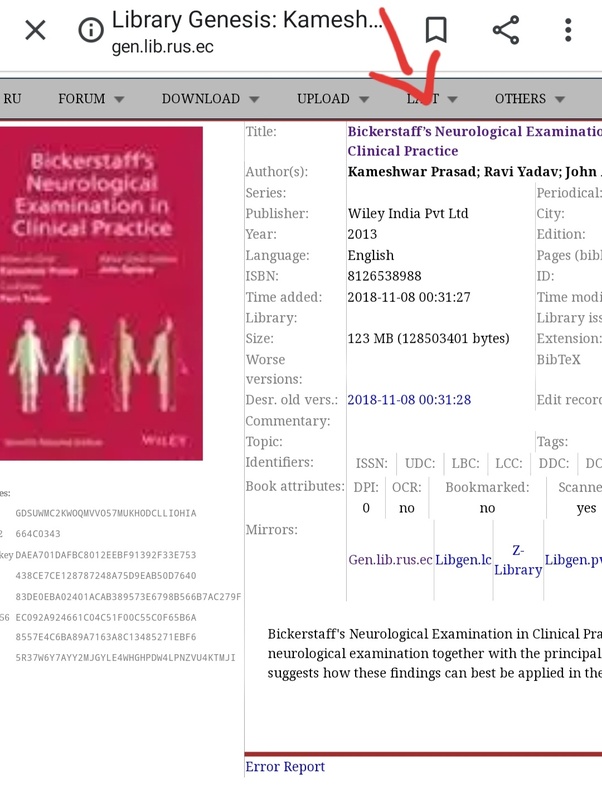Select time added 2018-11-08 00:31:27
The width and height of the screenshot is (602, 803).
(x=409, y=297)
